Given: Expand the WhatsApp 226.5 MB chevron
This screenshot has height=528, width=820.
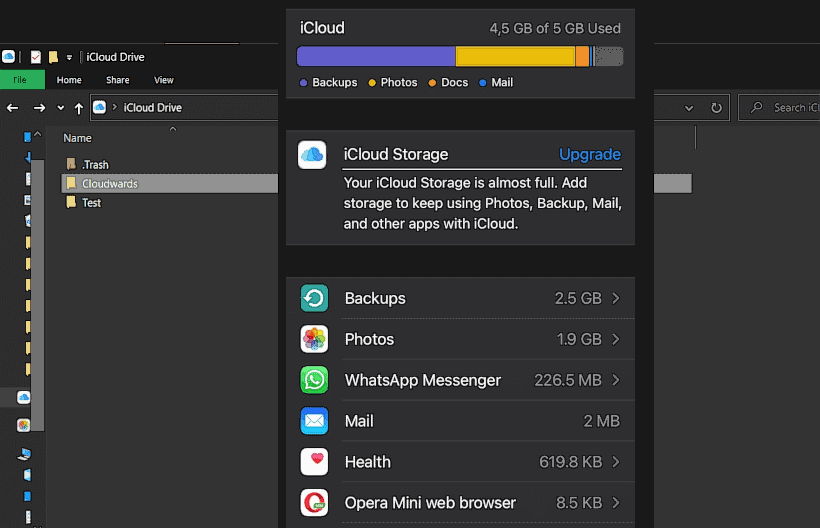Looking at the screenshot, I should pyautogui.click(x=616, y=380).
